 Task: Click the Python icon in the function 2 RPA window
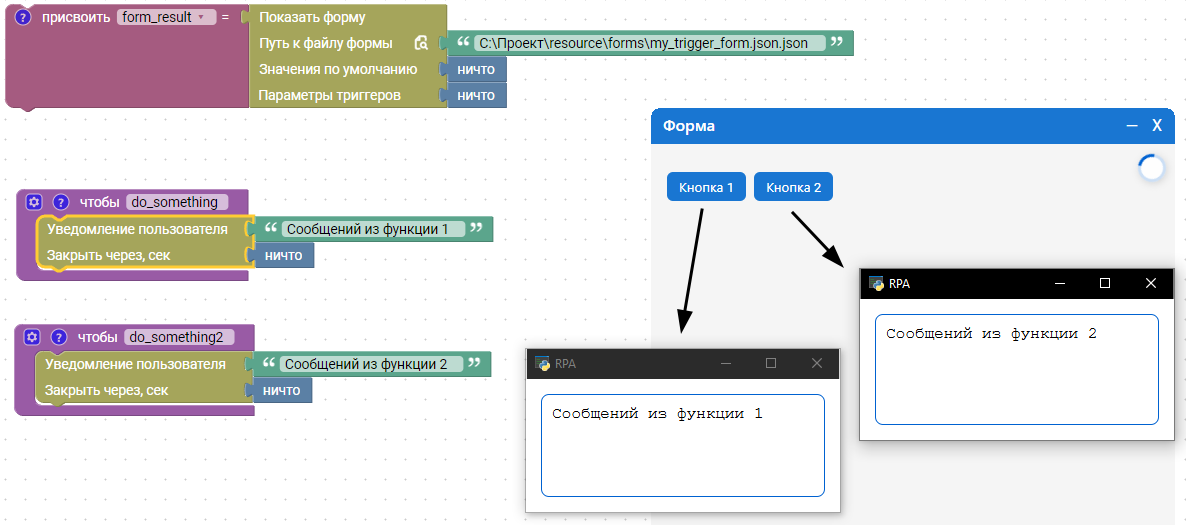pos(877,283)
